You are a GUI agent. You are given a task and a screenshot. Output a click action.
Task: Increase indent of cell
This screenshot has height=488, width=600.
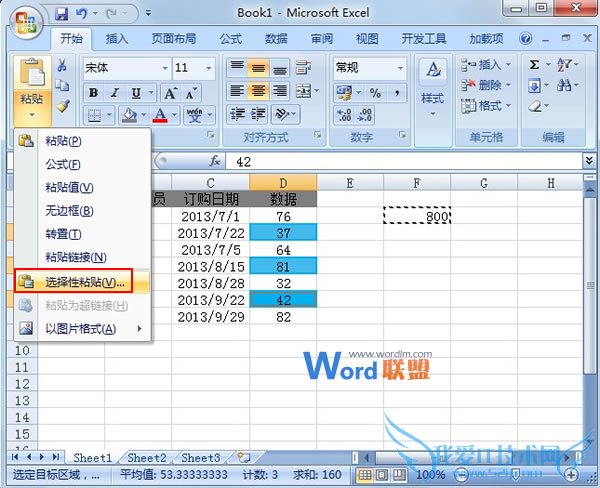[x=258, y=114]
